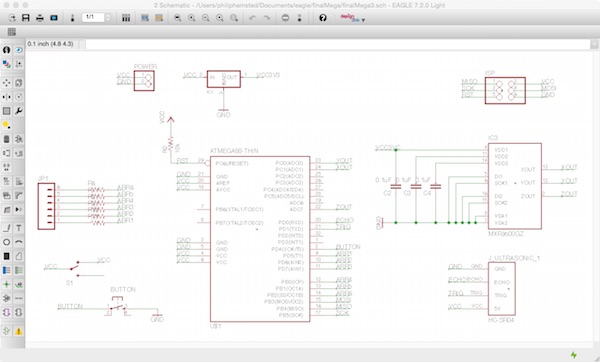Select the Value tool
The image size is (600, 362).
(x=18, y=181)
